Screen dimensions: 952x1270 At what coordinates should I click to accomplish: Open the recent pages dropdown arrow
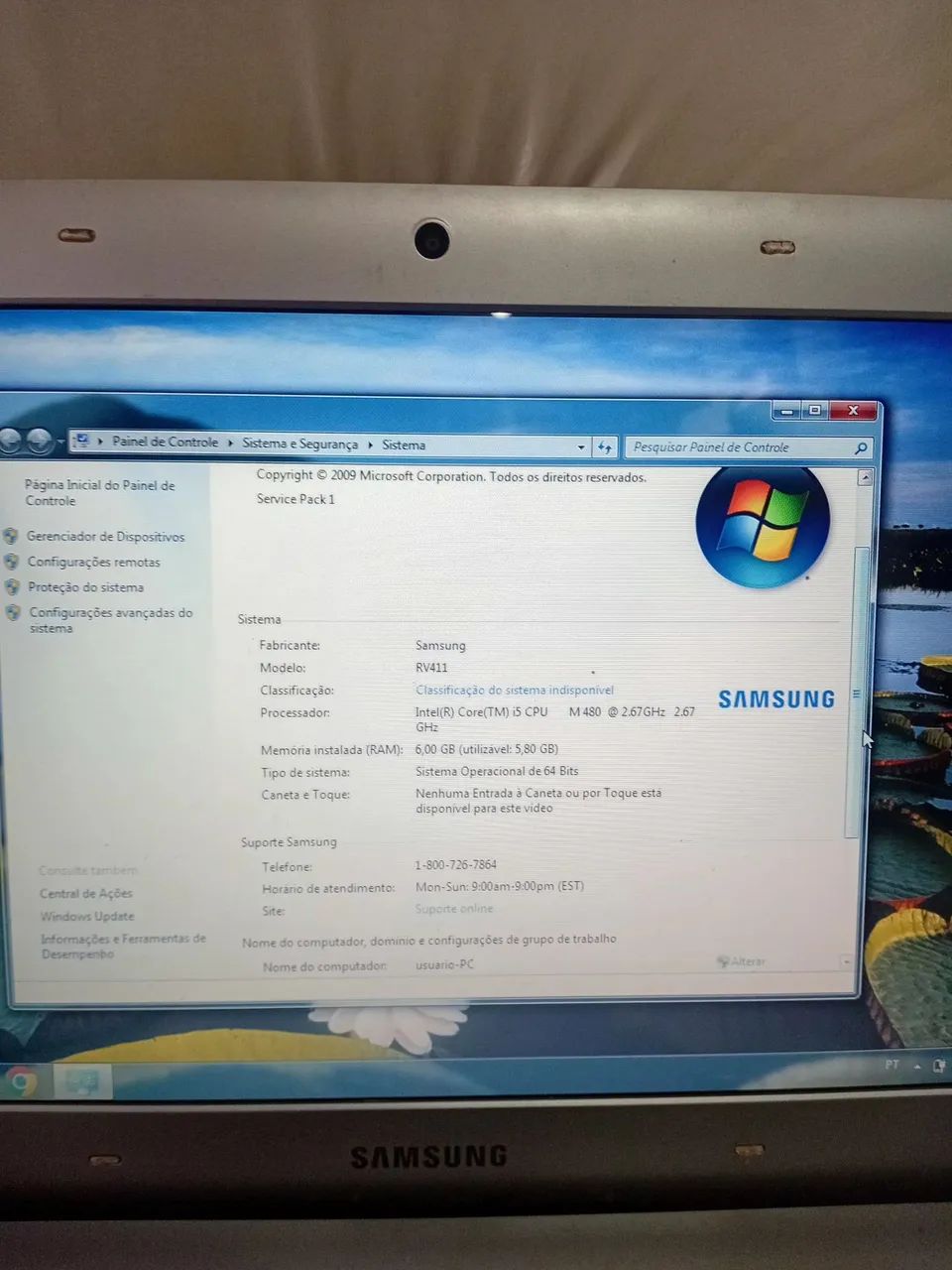point(60,441)
